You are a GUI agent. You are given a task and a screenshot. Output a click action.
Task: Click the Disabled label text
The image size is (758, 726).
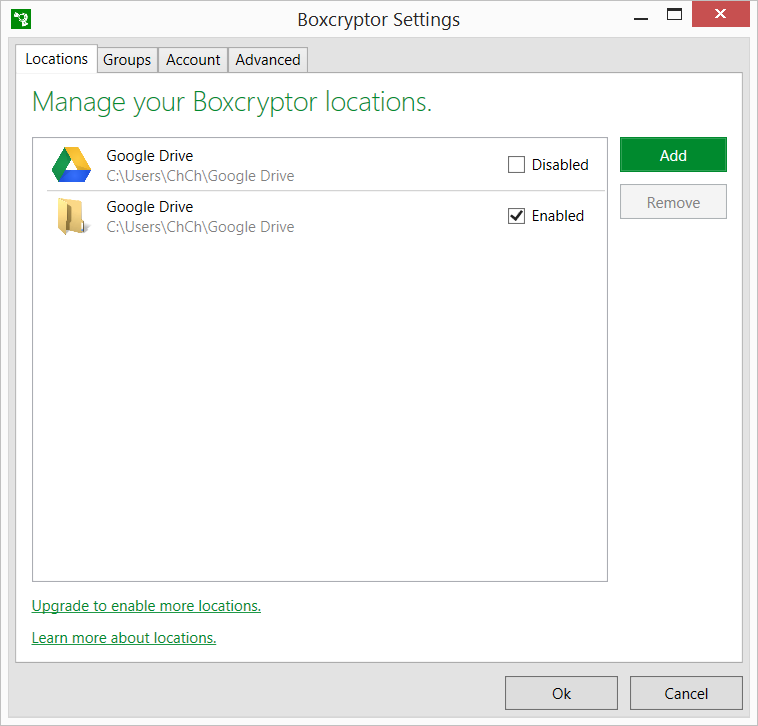560,164
